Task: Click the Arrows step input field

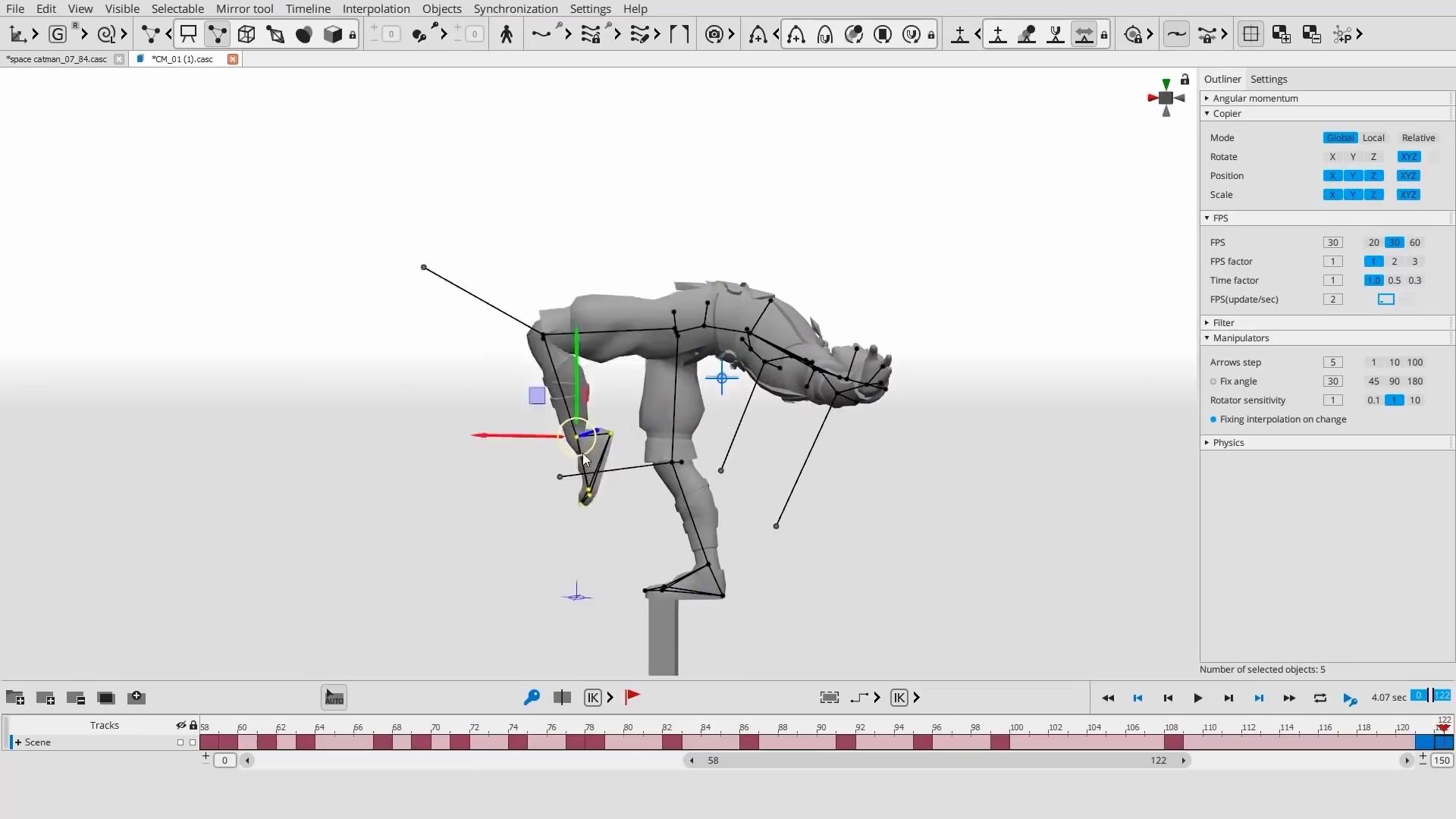Action: click(1332, 362)
